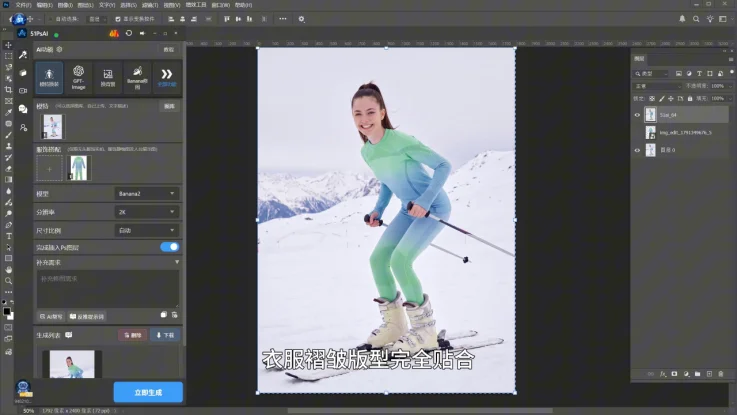Select the Banana AI function tile

click(137, 78)
